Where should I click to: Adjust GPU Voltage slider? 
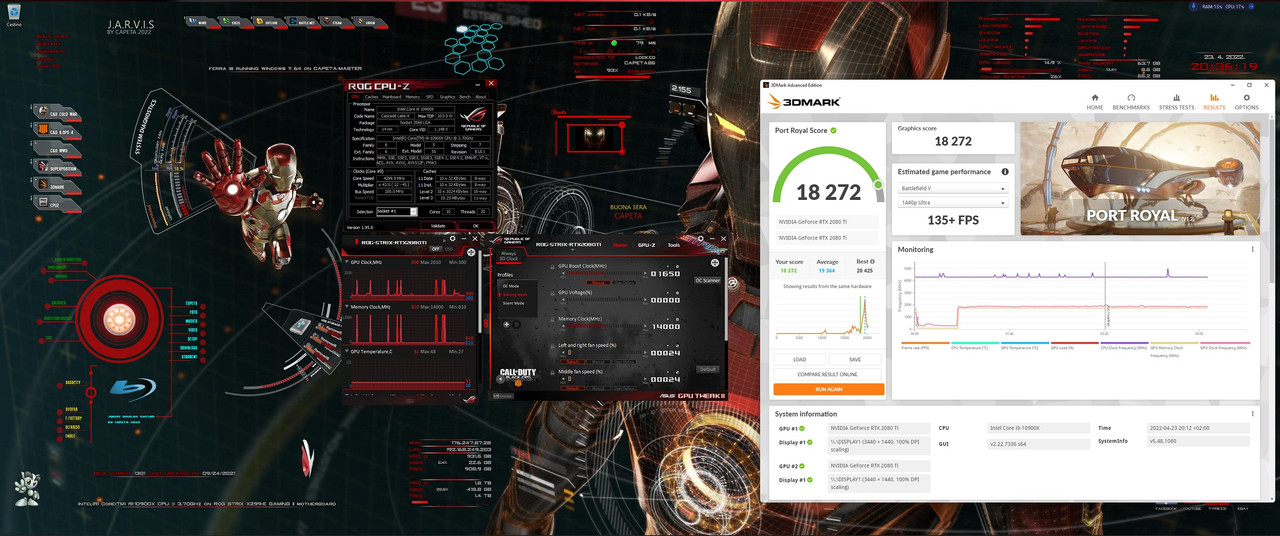(x=603, y=300)
